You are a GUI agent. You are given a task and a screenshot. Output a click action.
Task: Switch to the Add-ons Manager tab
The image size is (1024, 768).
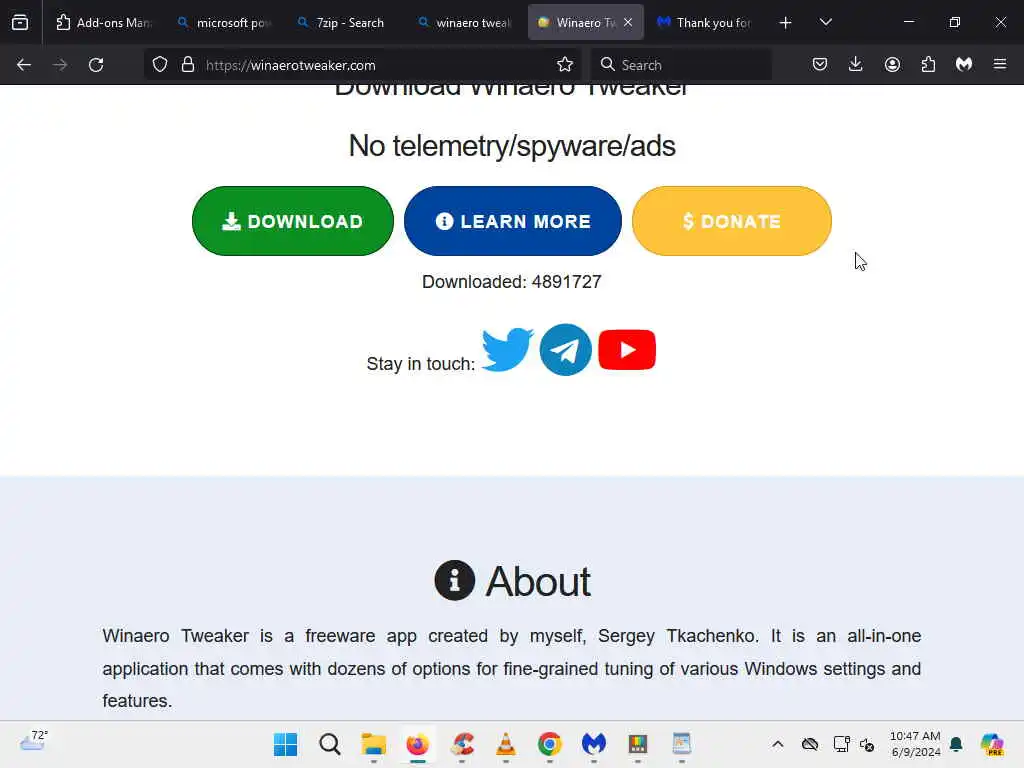tap(104, 23)
